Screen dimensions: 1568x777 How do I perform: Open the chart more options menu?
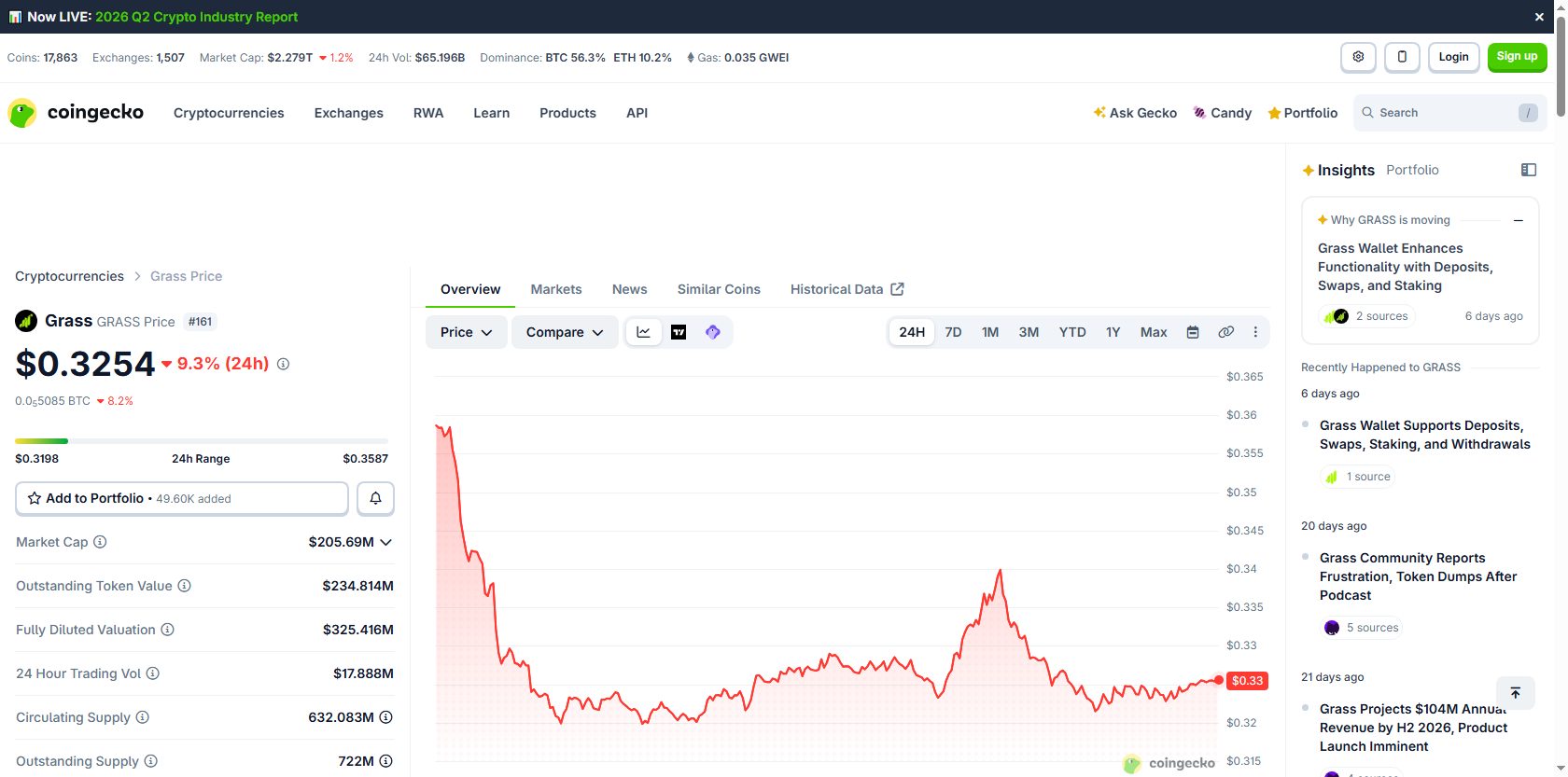click(x=1255, y=332)
